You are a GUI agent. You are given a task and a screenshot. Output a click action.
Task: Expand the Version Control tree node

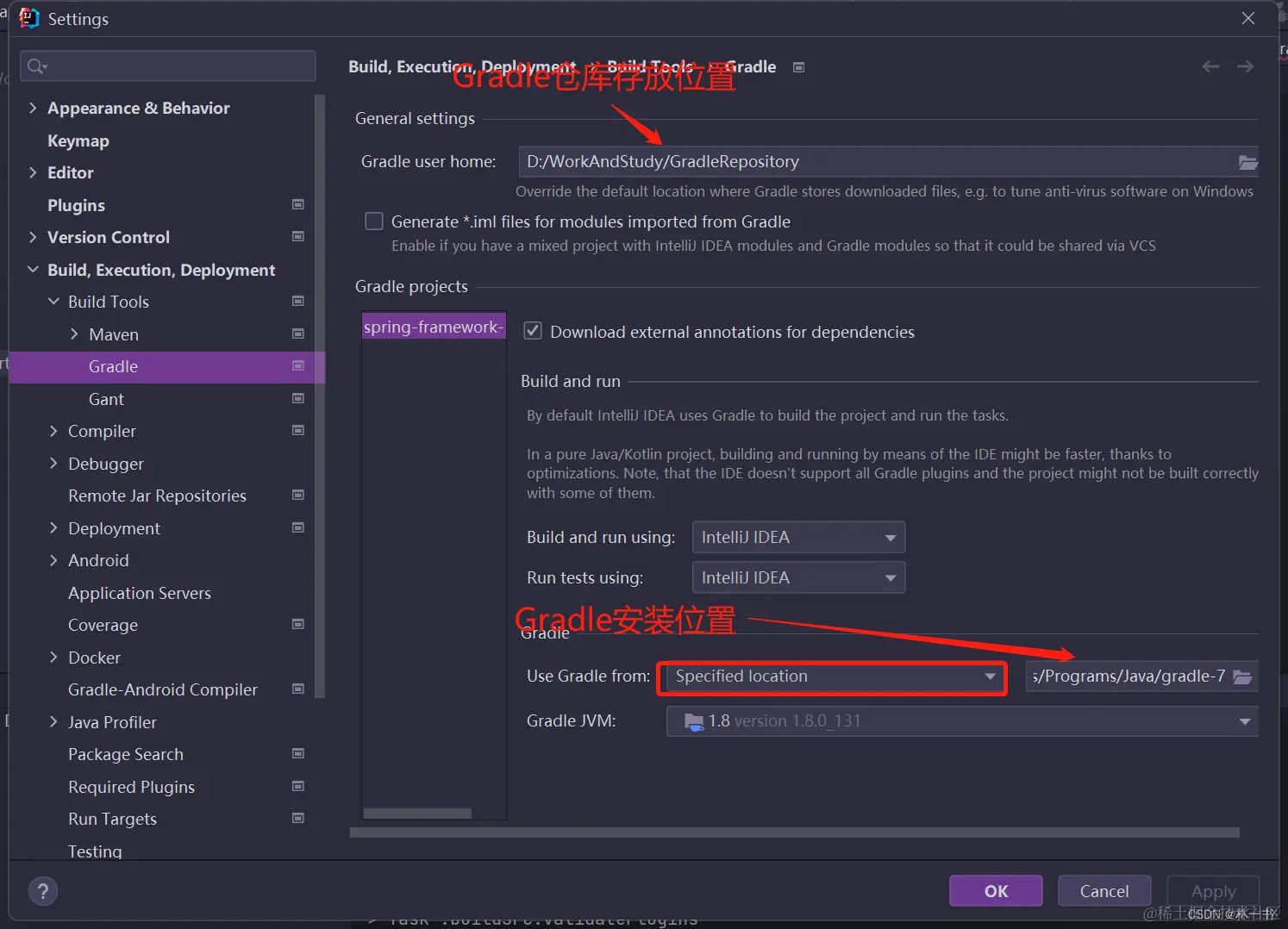click(33, 237)
